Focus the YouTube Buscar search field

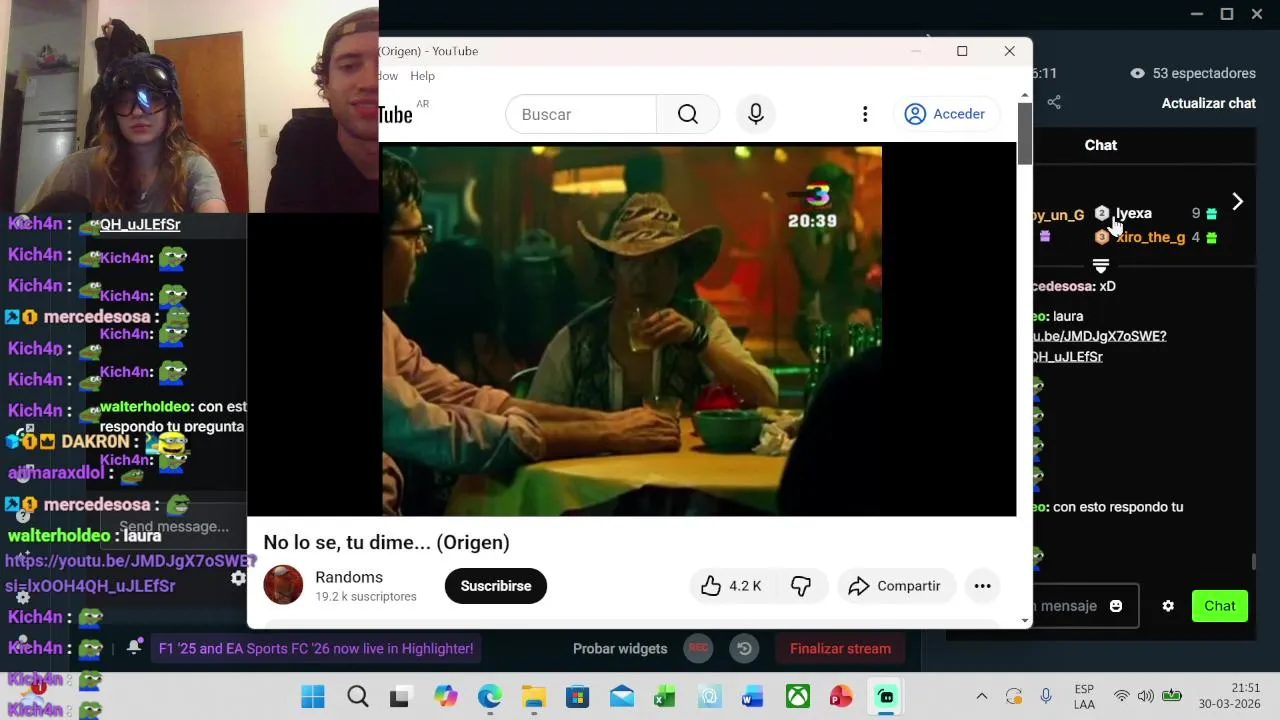(581, 114)
